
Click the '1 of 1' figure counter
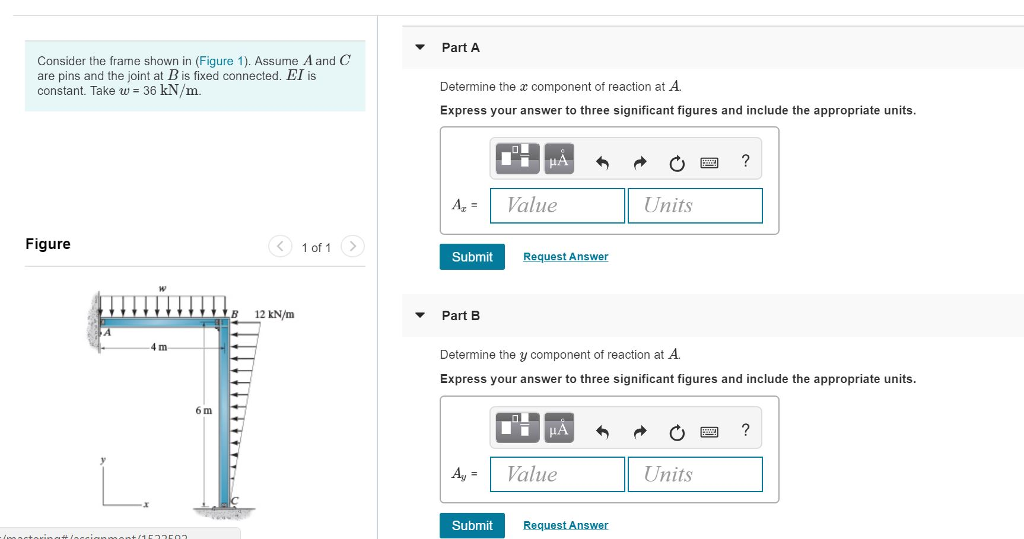pos(316,248)
